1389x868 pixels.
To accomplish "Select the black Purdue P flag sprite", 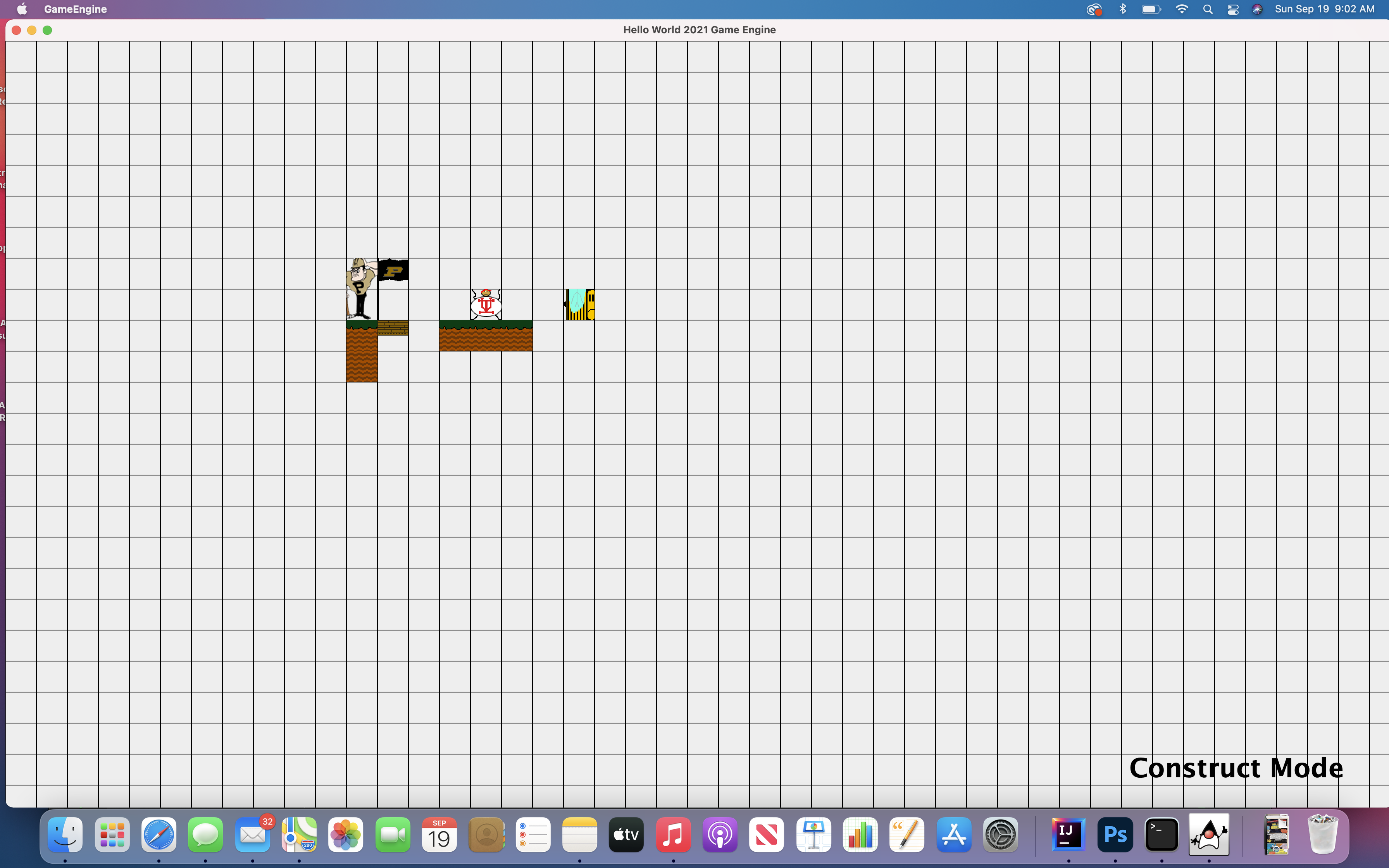I will [x=394, y=270].
